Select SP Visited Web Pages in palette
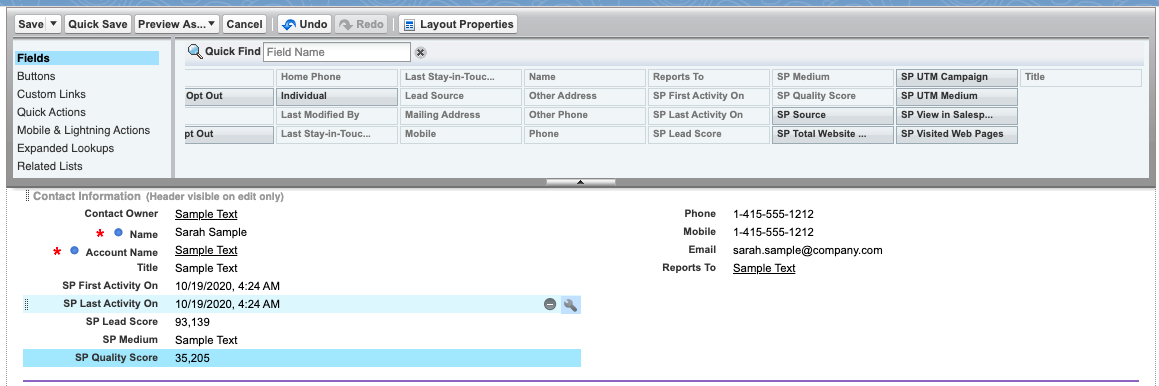Viewport: 1159px width, 386px height. tap(957, 135)
